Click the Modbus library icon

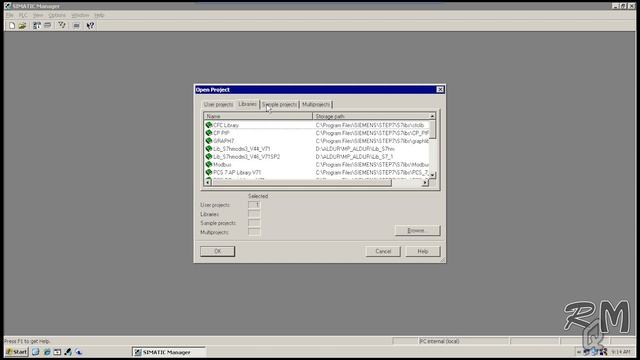tap(209, 164)
